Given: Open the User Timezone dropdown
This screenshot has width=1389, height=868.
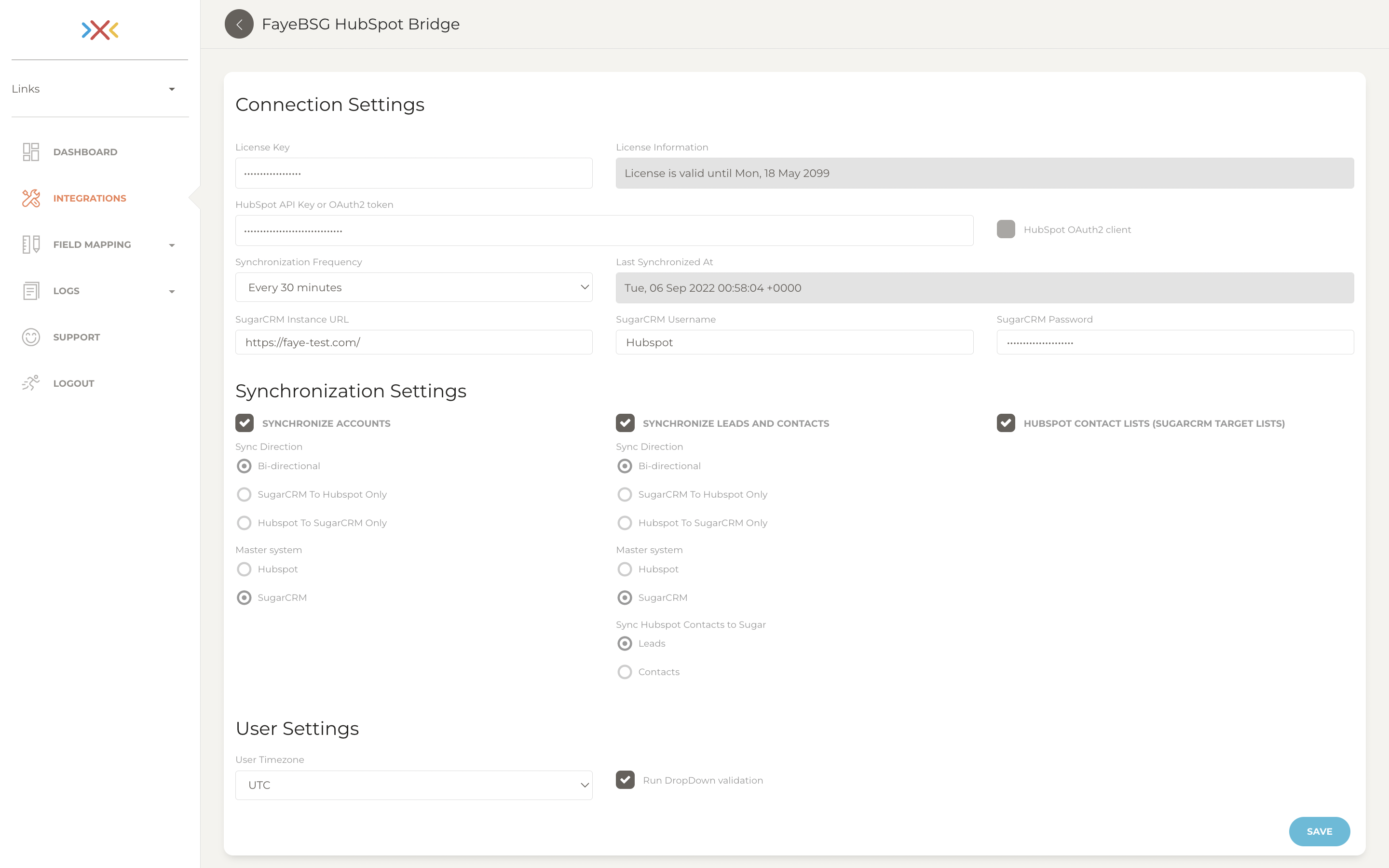Looking at the screenshot, I should (x=414, y=785).
